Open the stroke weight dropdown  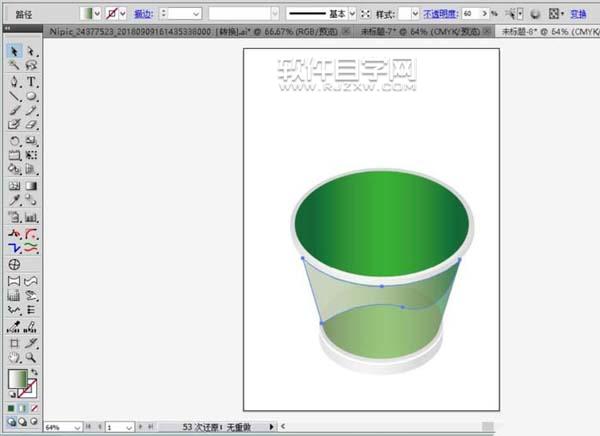click(196, 14)
